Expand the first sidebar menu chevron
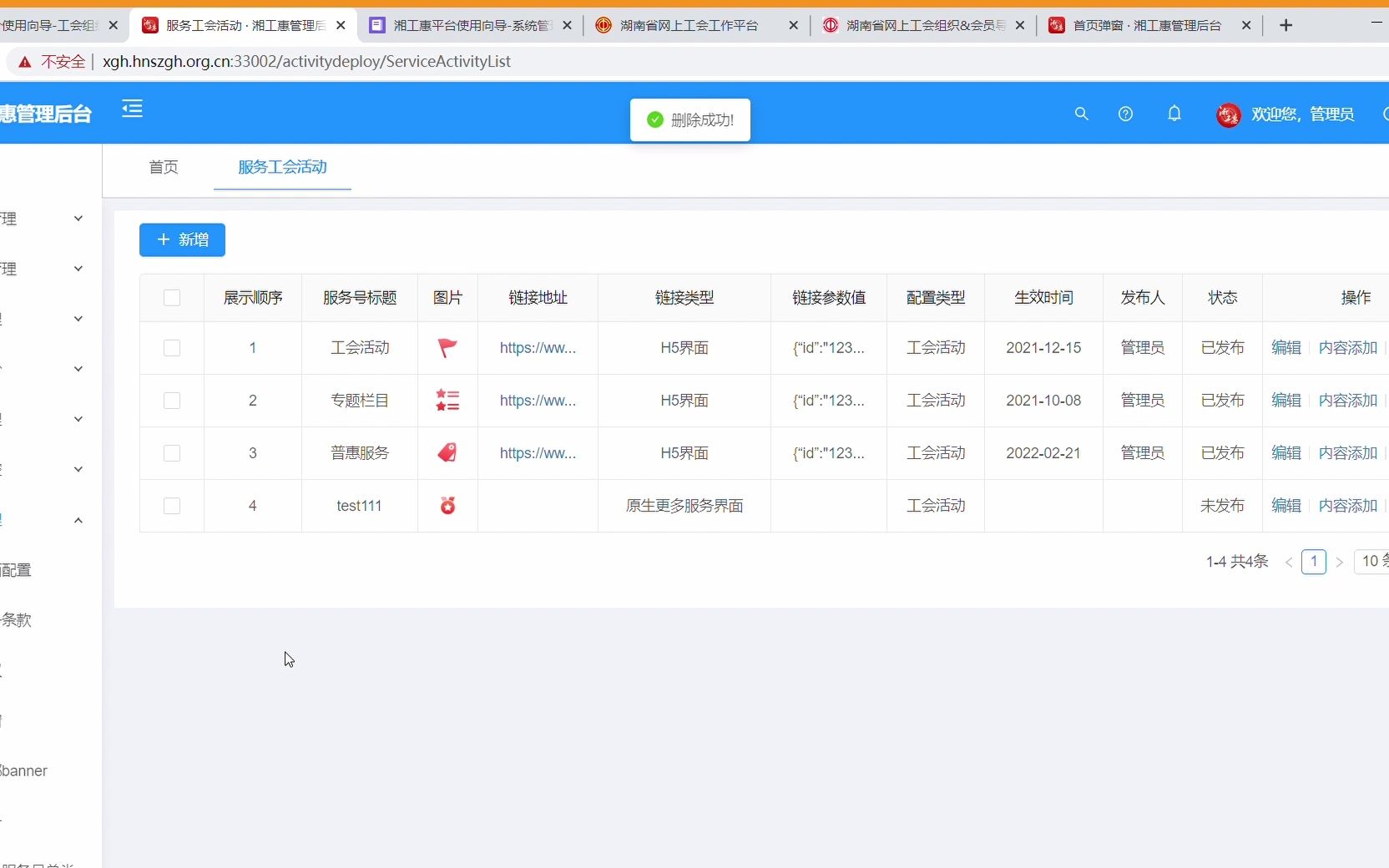The height and width of the screenshot is (868, 1389). (x=78, y=219)
